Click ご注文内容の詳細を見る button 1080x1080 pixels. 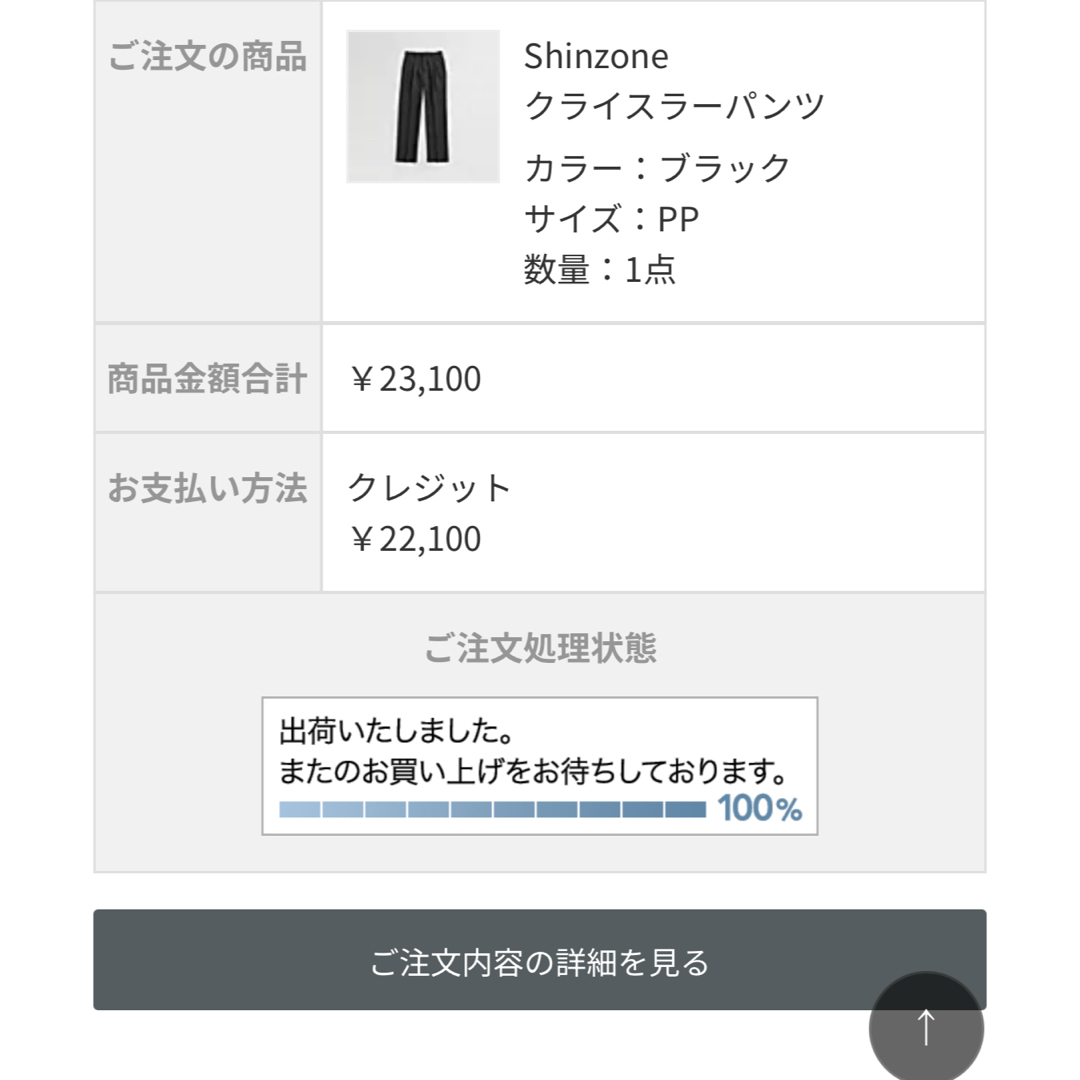point(539,959)
